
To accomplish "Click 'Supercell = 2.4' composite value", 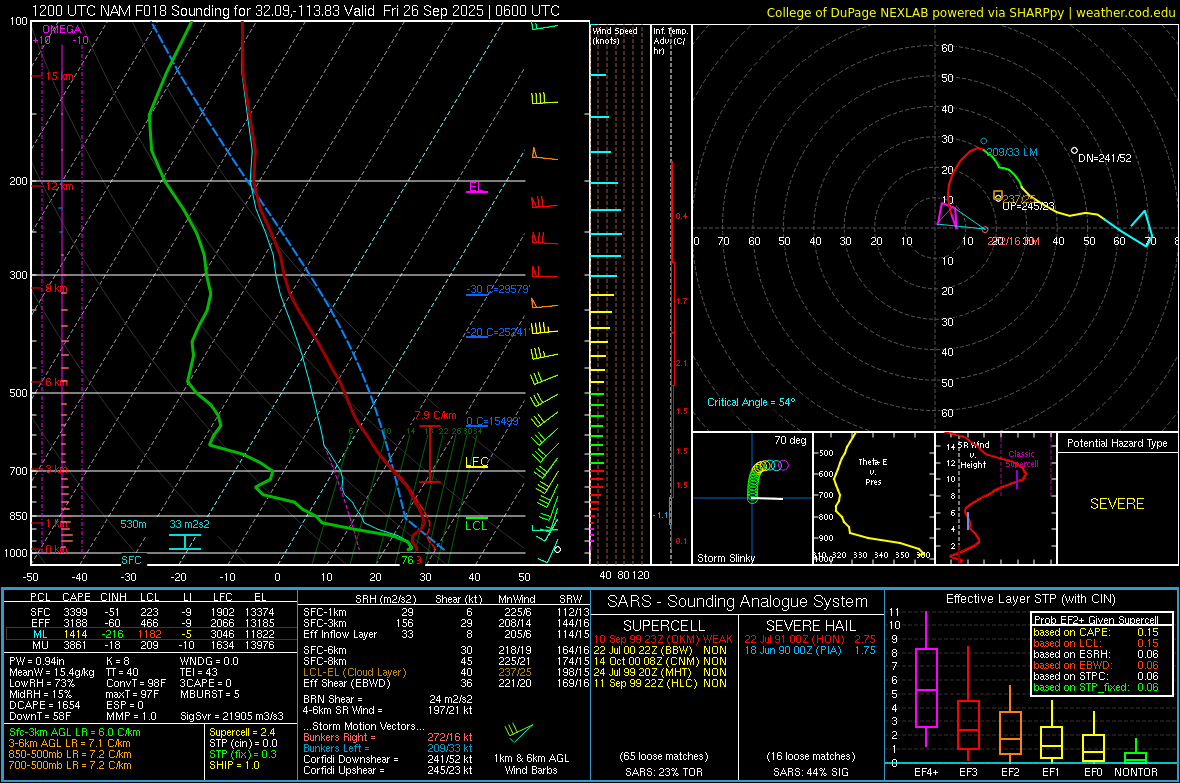I will pos(242,732).
